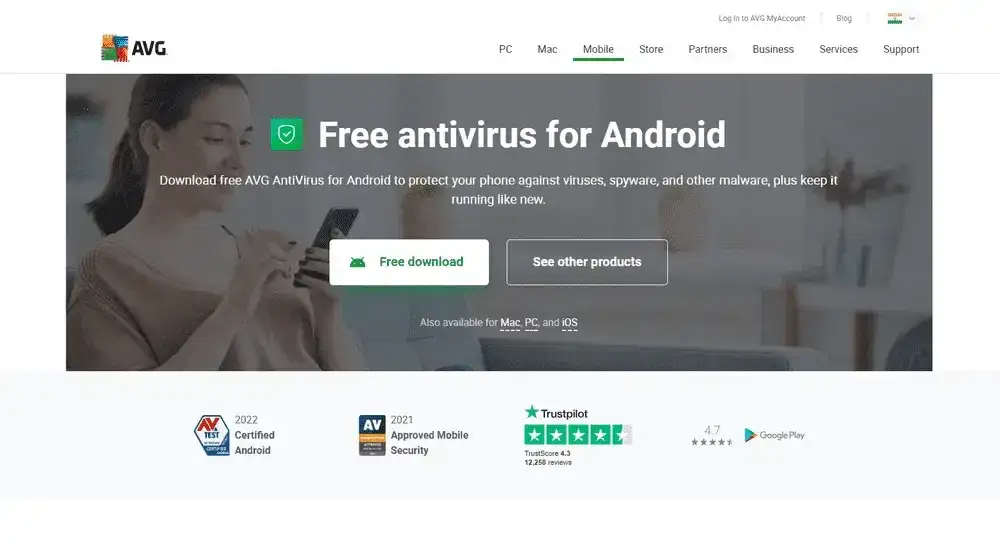Open the country flag language selector

895,18
